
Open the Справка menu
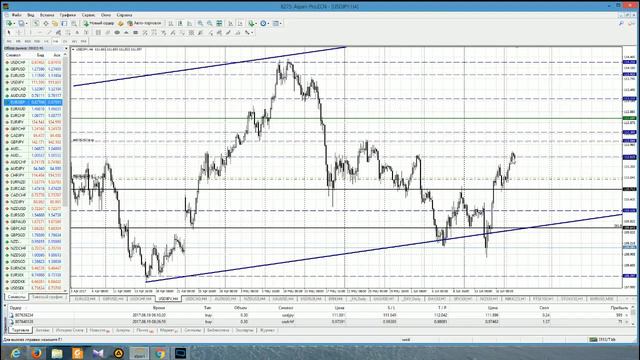click(x=124, y=15)
